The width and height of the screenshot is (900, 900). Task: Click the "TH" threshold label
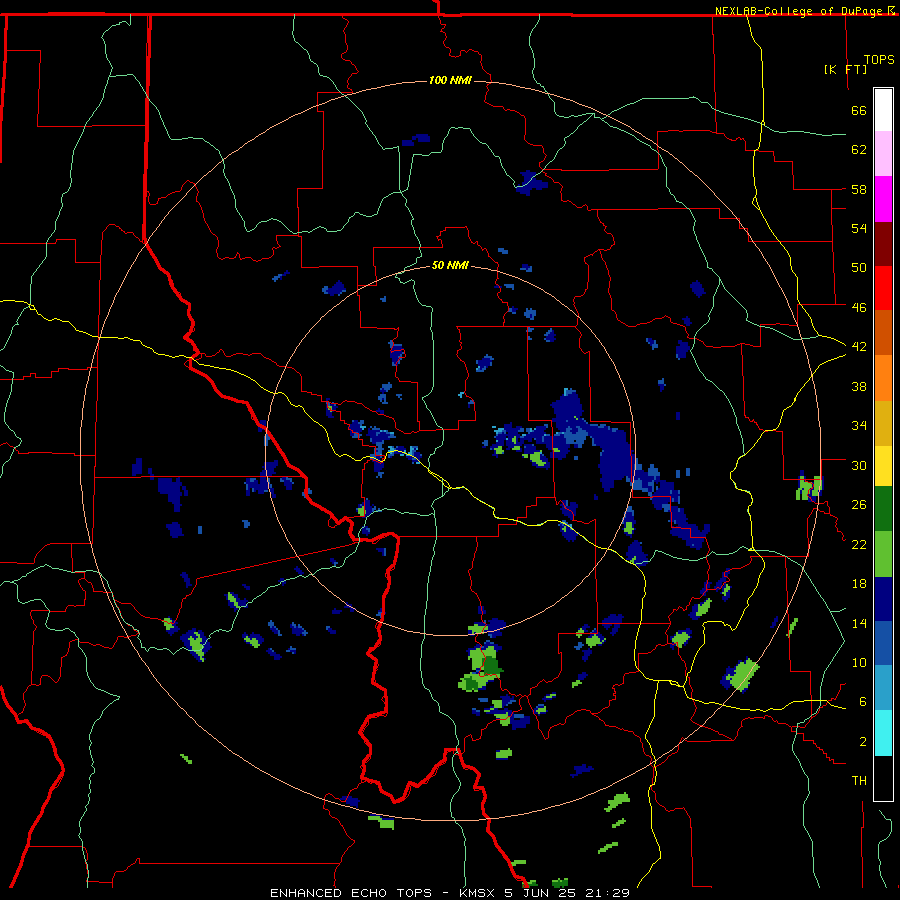(859, 781)
